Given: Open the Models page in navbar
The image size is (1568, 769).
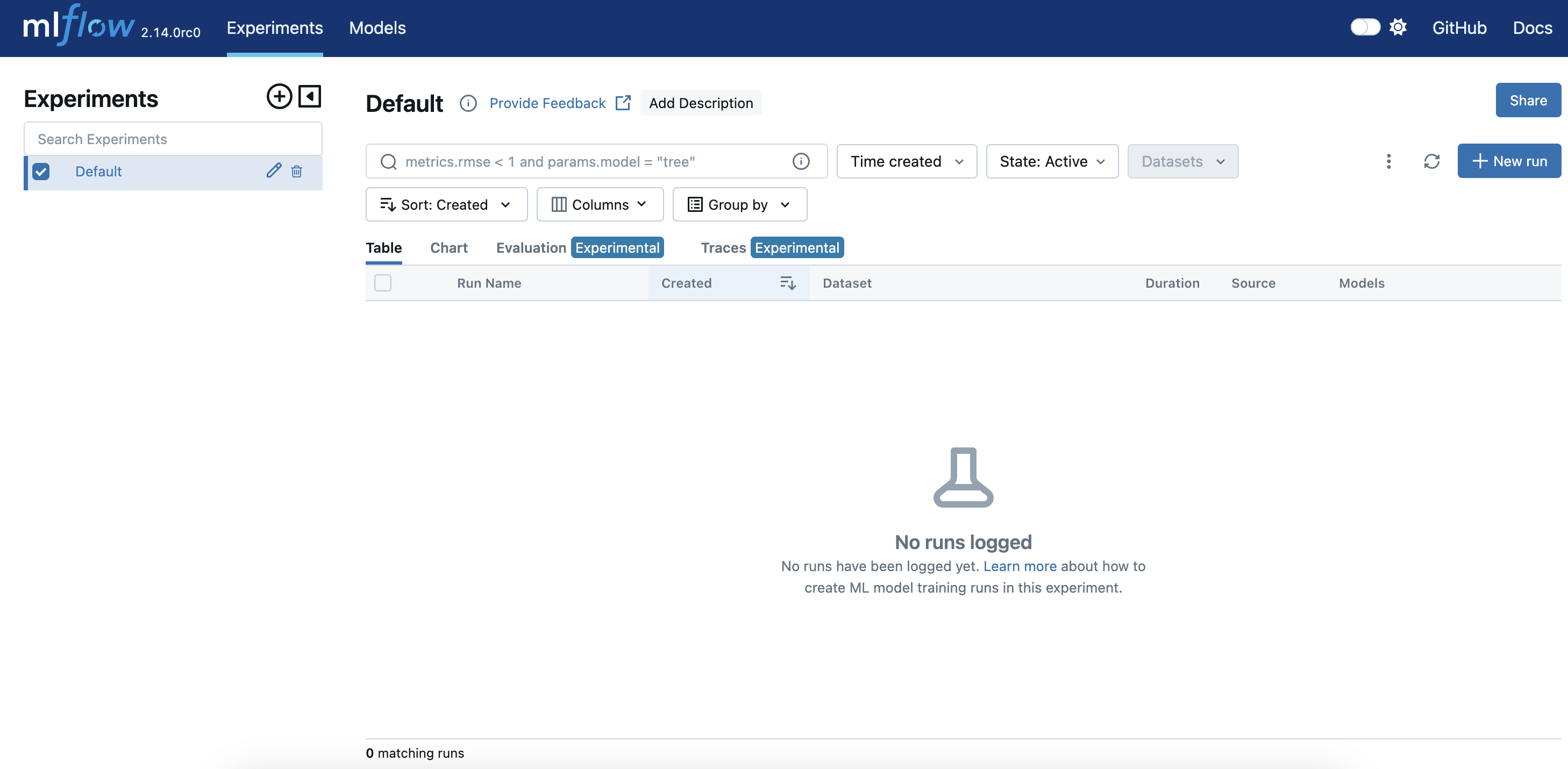Looking at the screenshot, I should tap(377, 28).
